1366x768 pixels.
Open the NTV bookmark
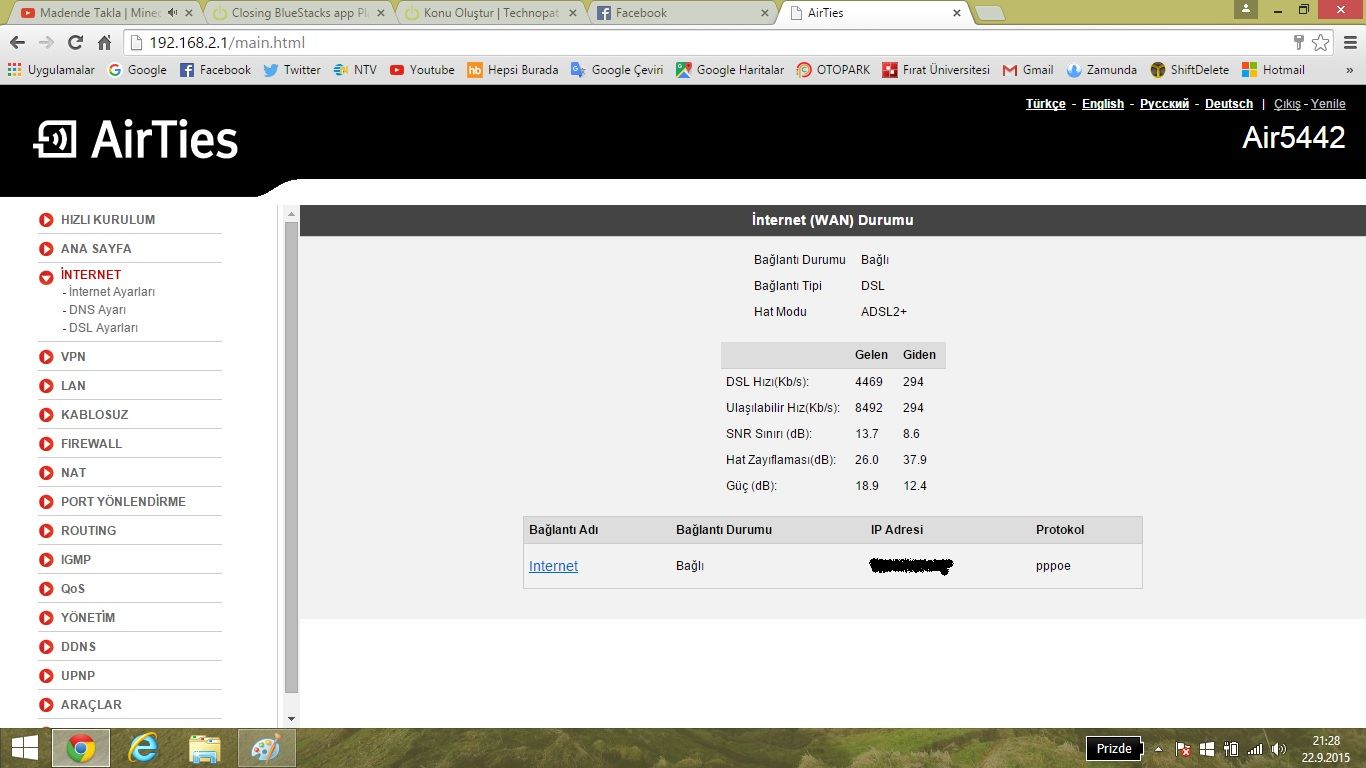pos(355,70)
